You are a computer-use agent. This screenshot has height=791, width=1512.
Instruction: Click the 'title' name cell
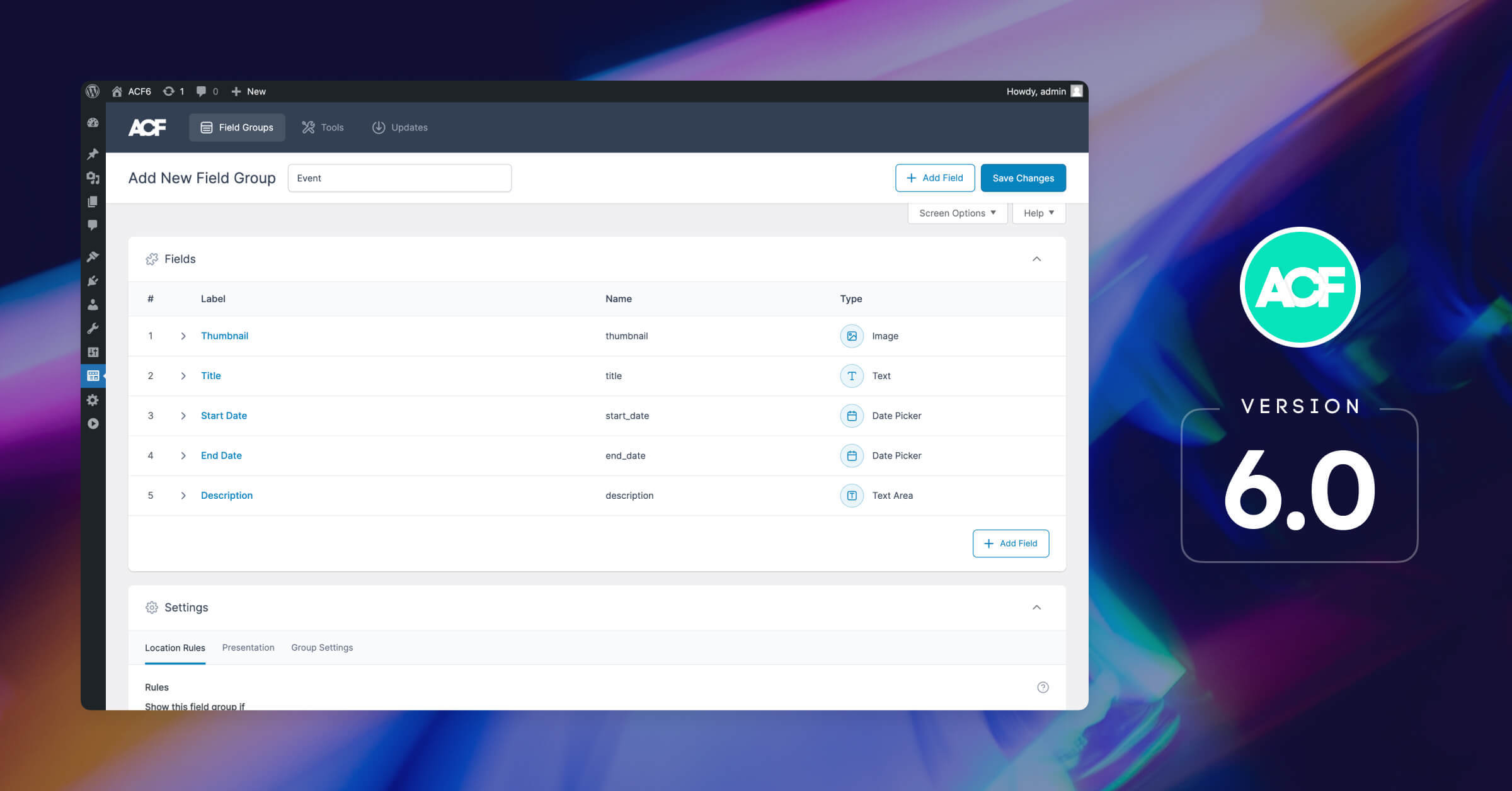coord(614,376)
